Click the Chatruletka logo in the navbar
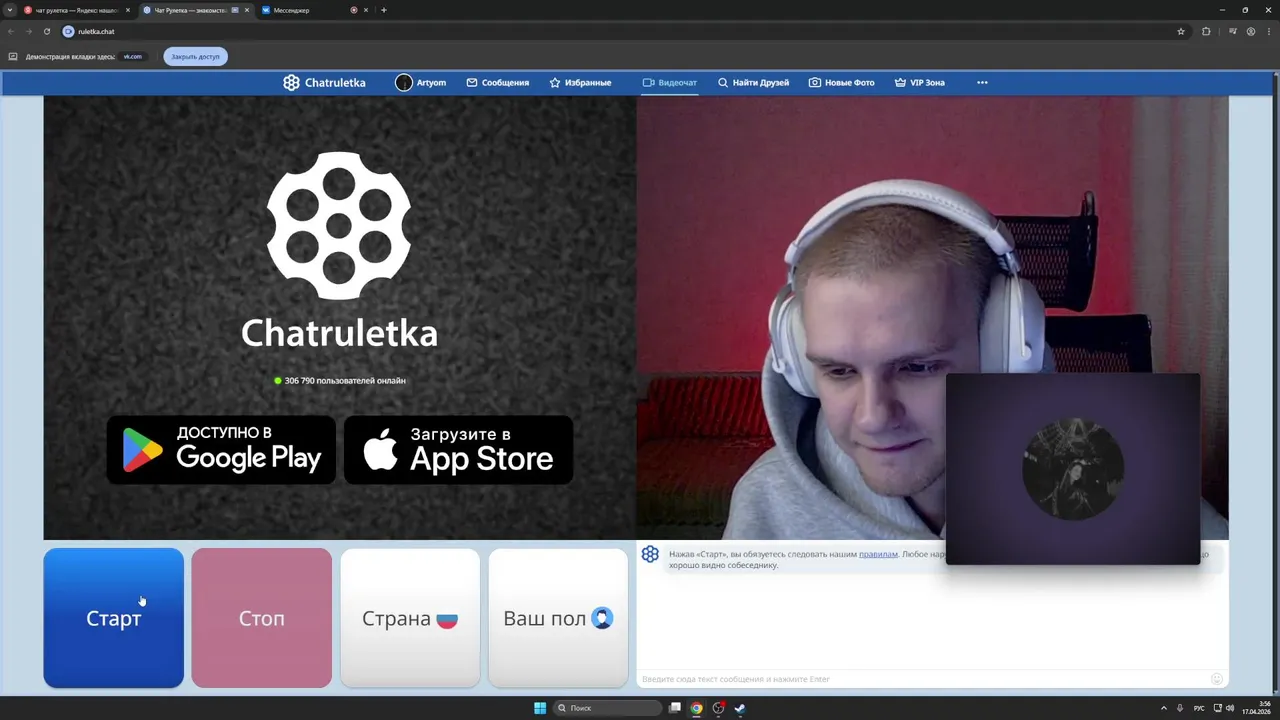This screenshot has width=1280, height=720. click(x=324, y=82)
